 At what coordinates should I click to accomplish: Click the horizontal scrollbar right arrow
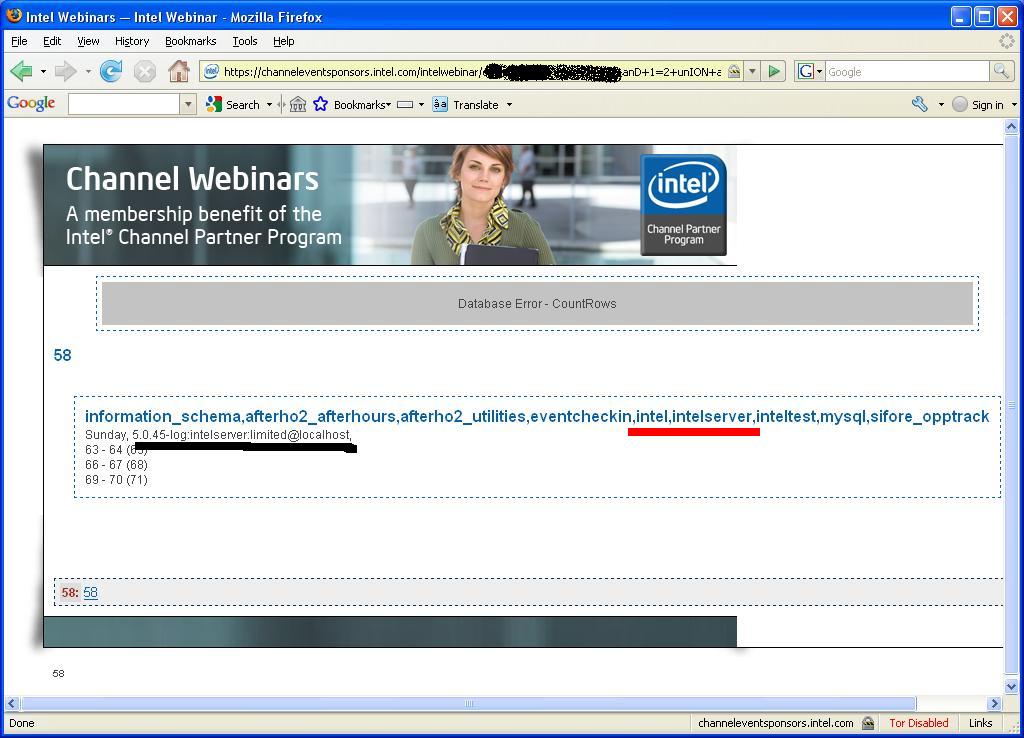point(994,703)
